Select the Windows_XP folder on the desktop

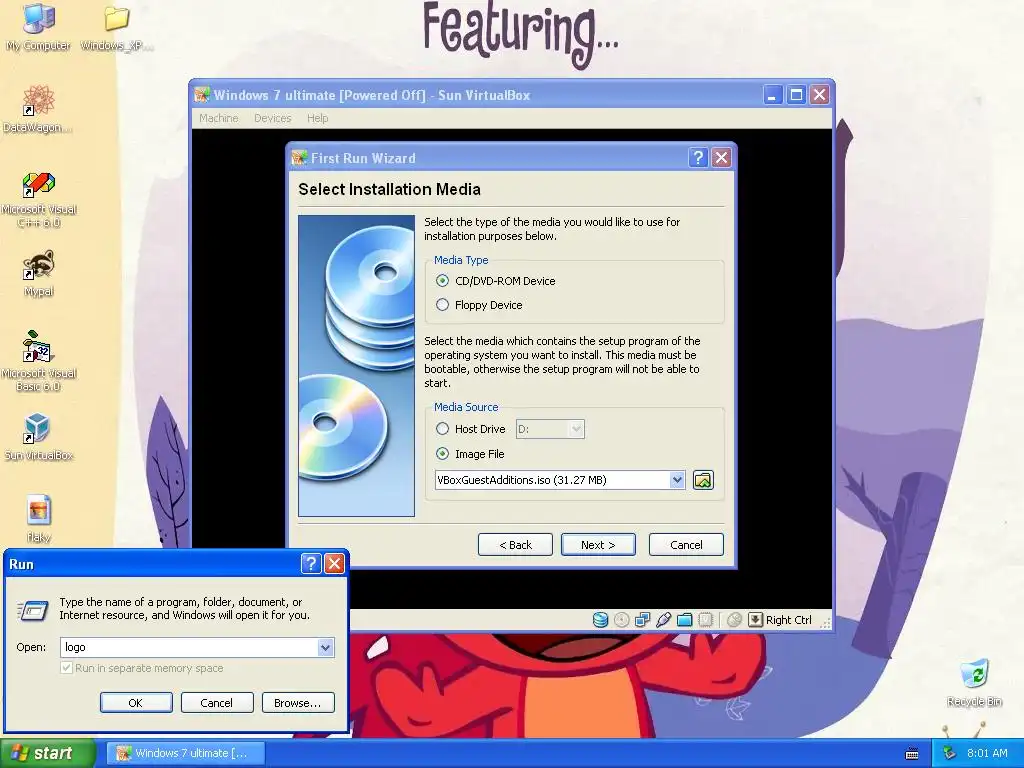117,27
